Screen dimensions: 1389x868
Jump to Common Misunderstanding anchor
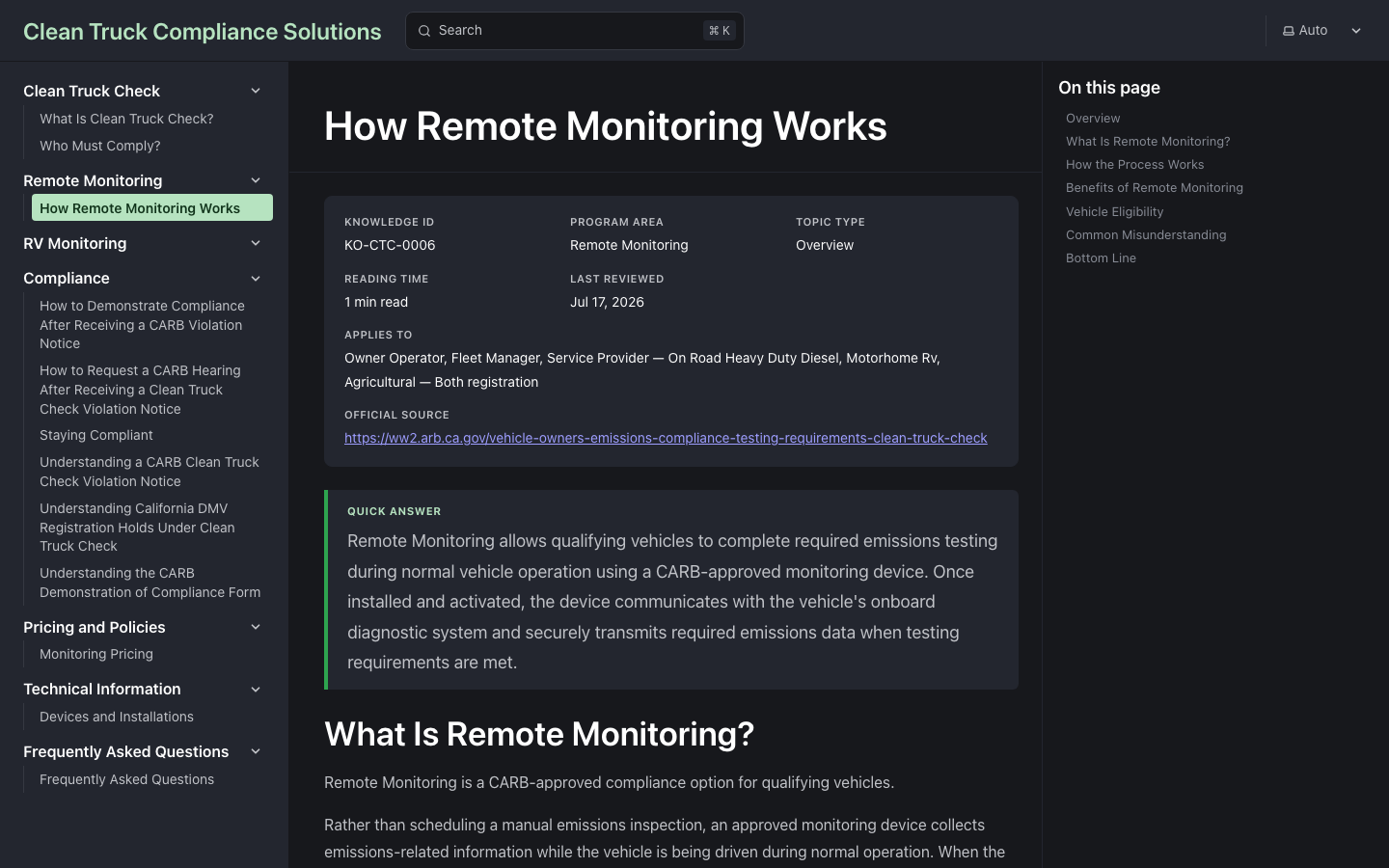point(1146,234)
